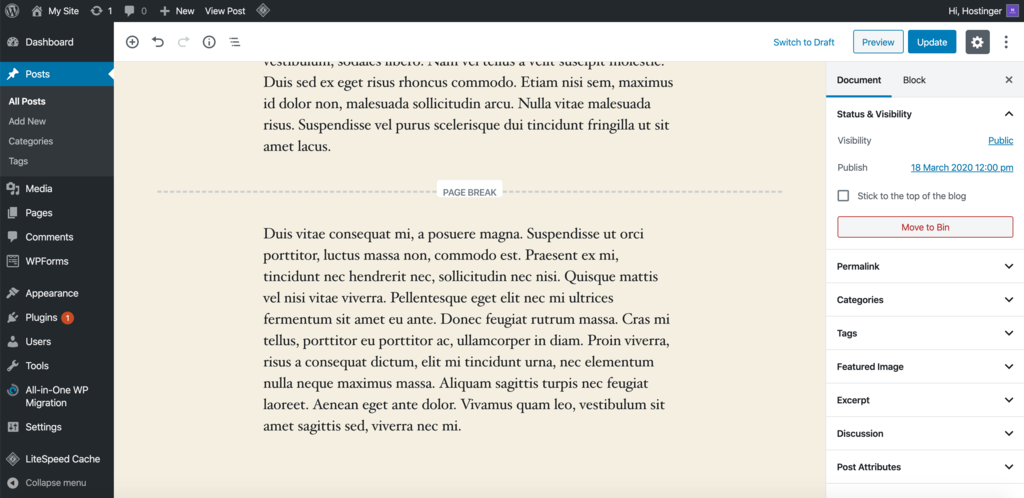Open Add New under Posts

(x=27, y=121)
